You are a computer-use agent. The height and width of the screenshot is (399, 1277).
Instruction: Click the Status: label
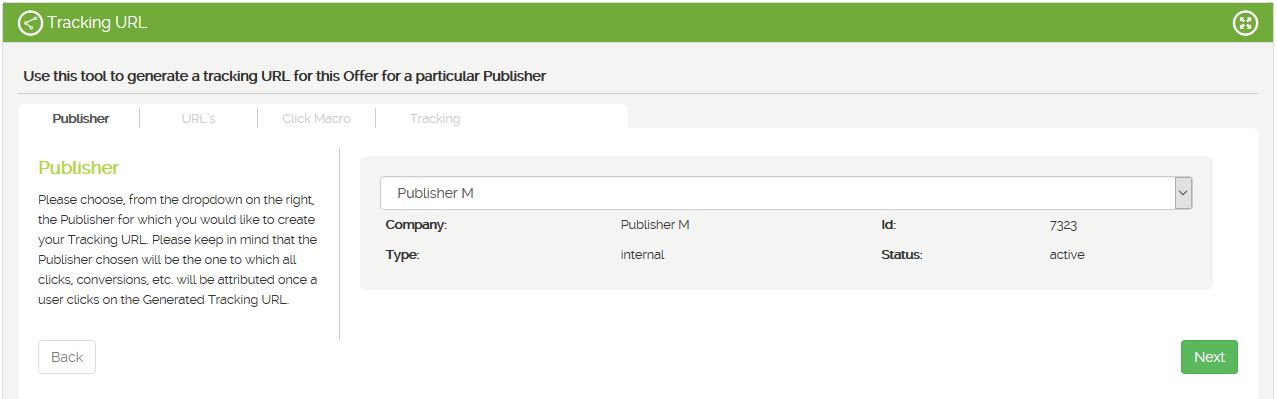tap(901, 255)
